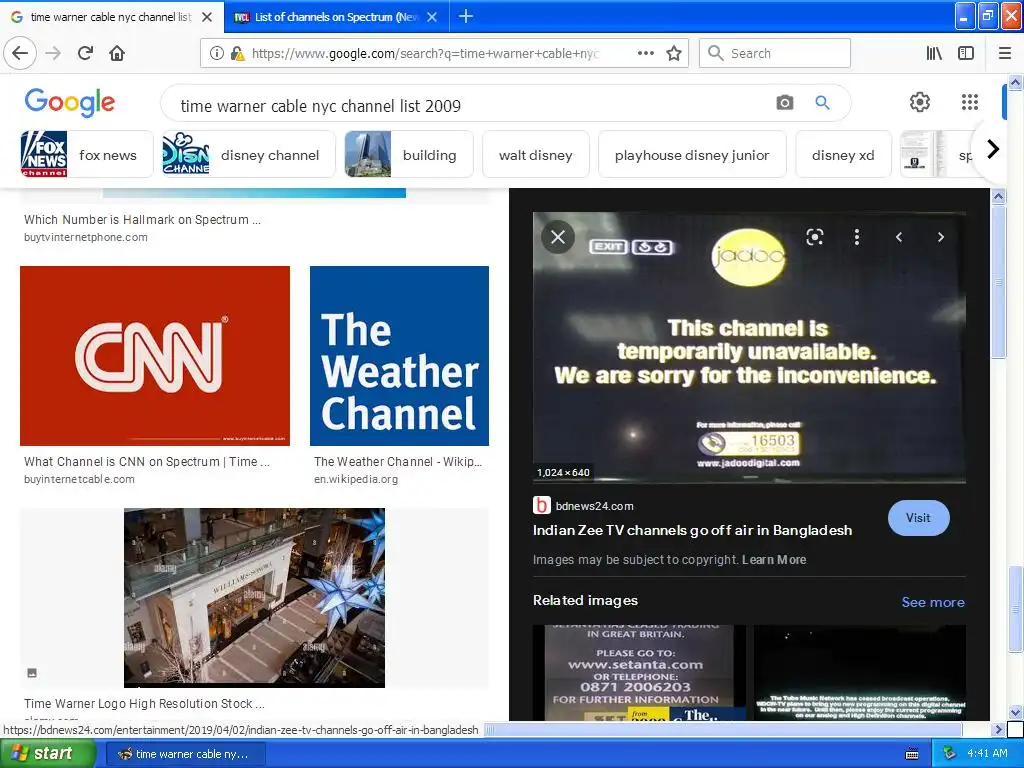The width and height of the screenshot is (1024, 768).
Task: Open the dark Tube Music Network related thumbnail
Action: (859, 673)
